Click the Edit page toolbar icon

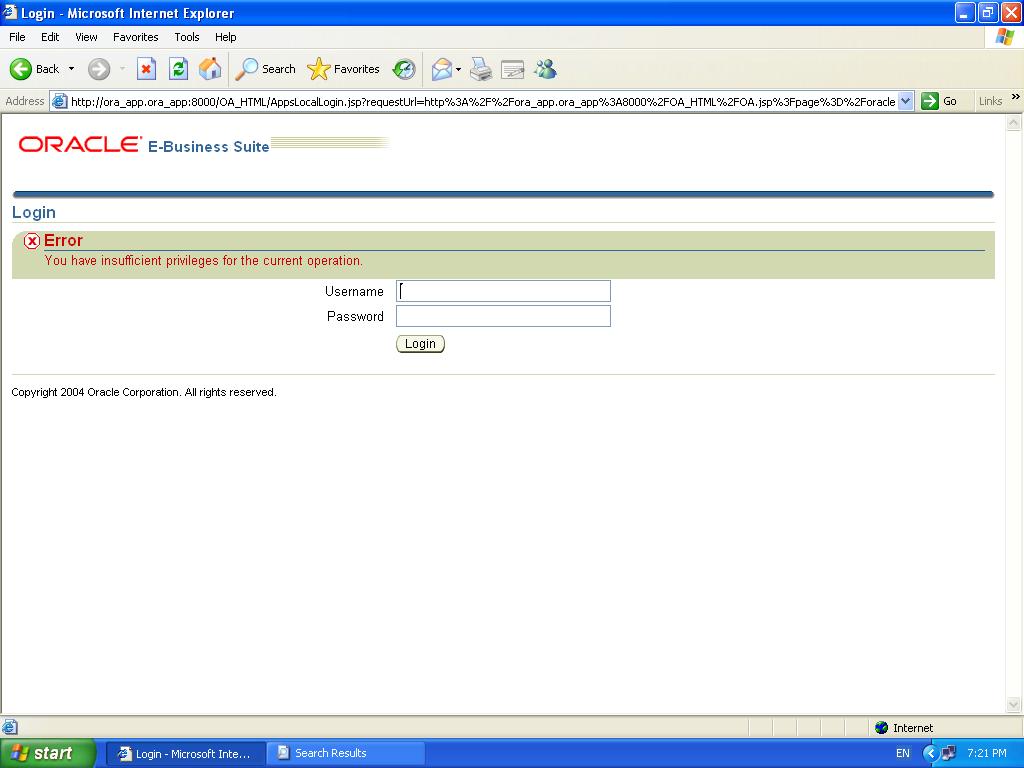513,69
